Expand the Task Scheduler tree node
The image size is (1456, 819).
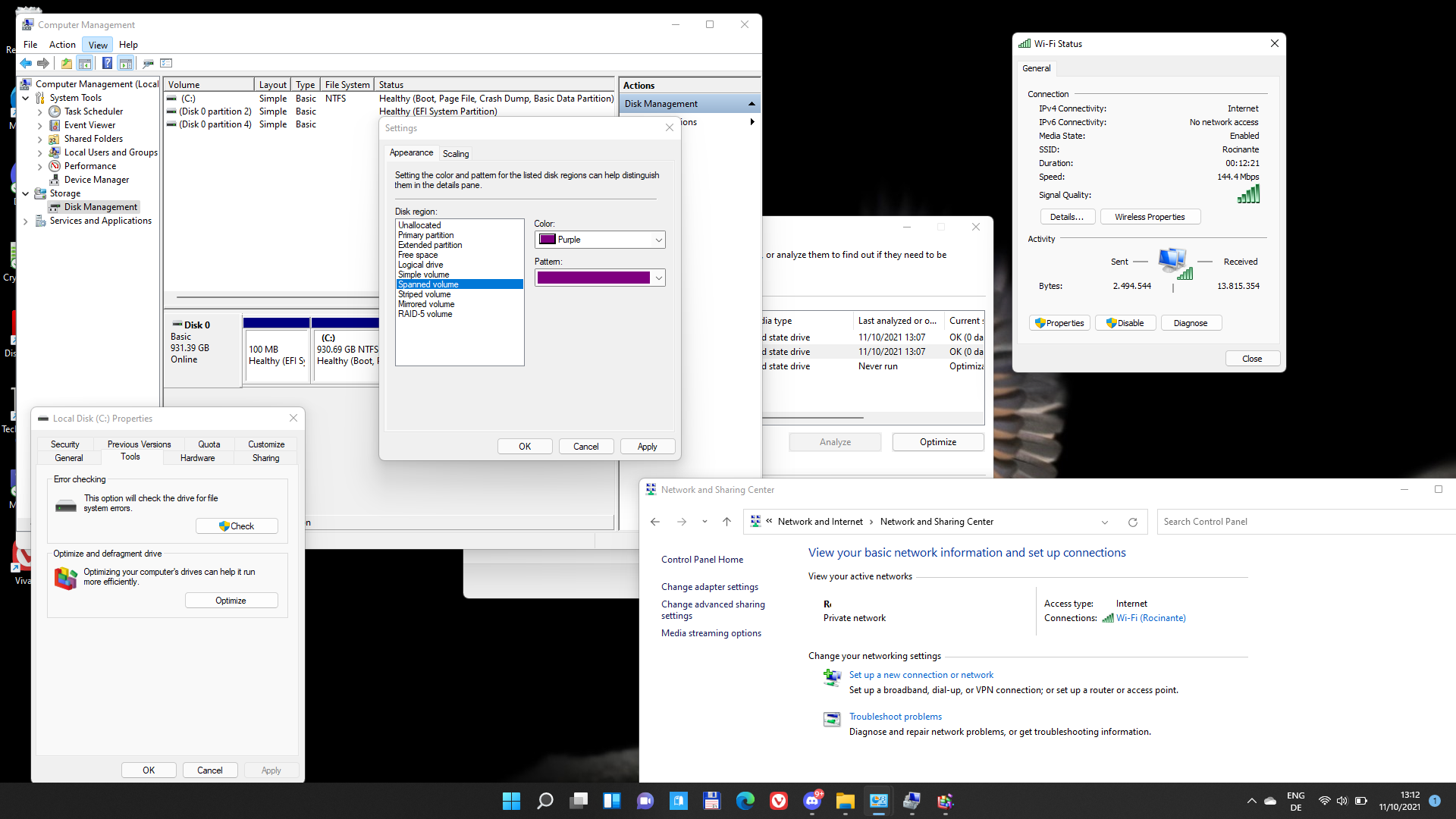[x=40, y=112]
